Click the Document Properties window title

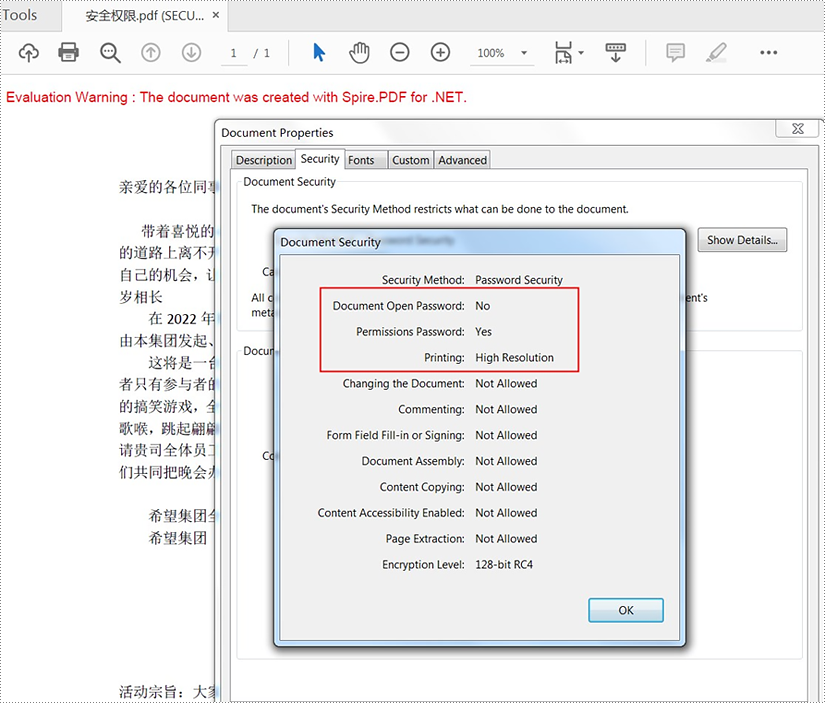277,133
